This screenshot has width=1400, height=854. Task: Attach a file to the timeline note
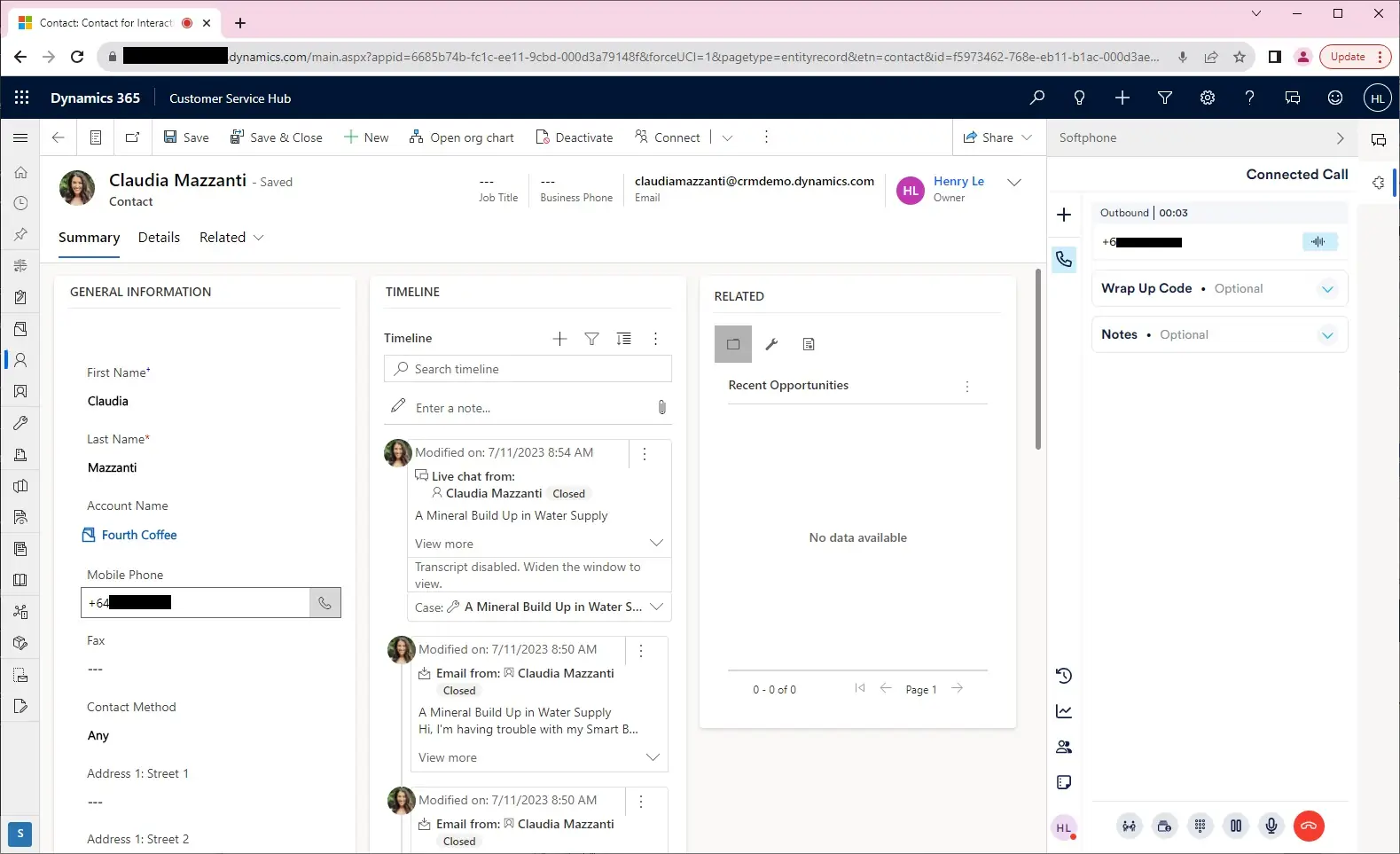pyautogui.click(x=661, y=408)
